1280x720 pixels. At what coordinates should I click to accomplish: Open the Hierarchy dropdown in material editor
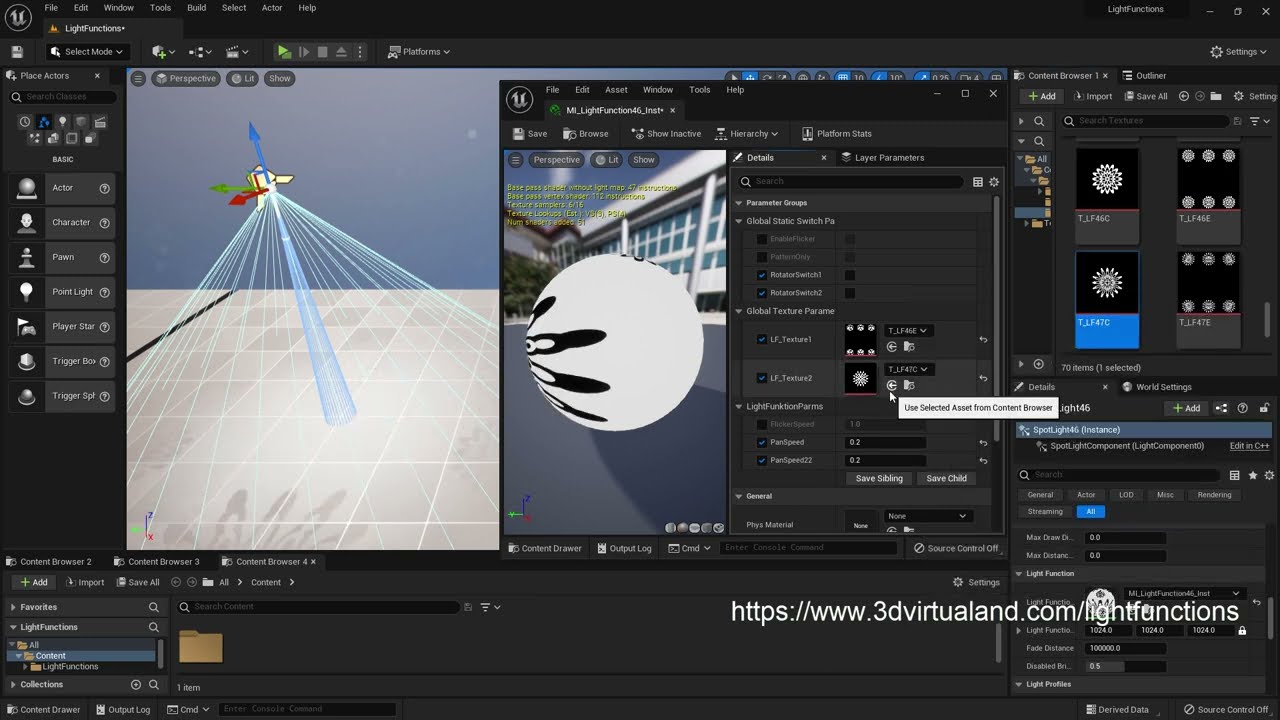coord(747,134)
